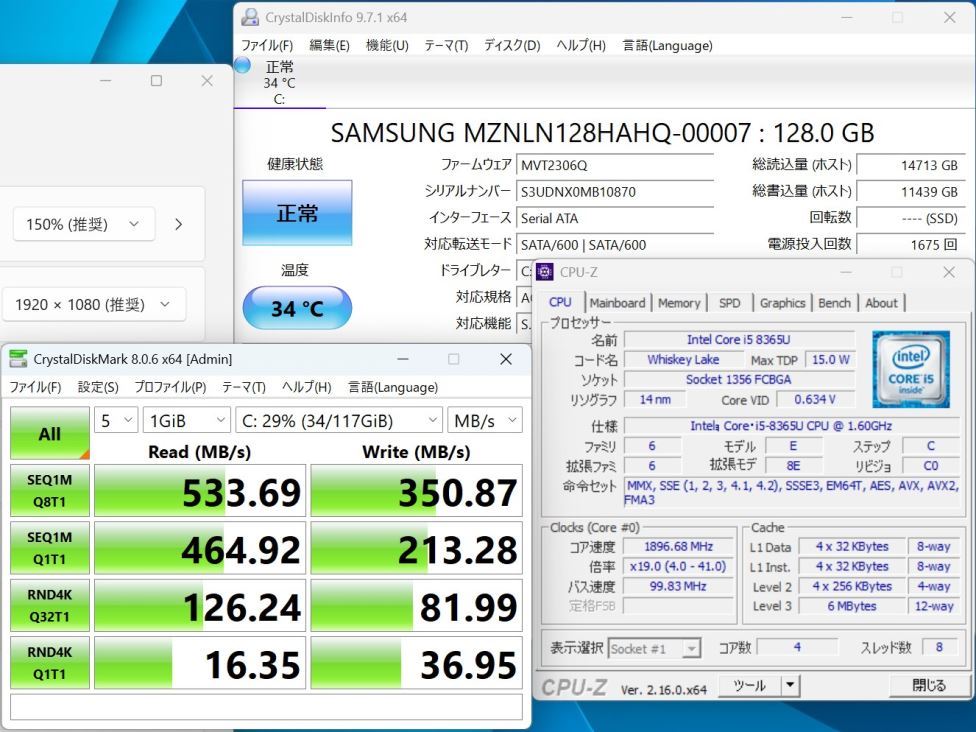This screenshot has height=732, width=976.
Task: Click the 閉じる button in CPU-Z
Action: pyautogui.click(x=929, y=686)
